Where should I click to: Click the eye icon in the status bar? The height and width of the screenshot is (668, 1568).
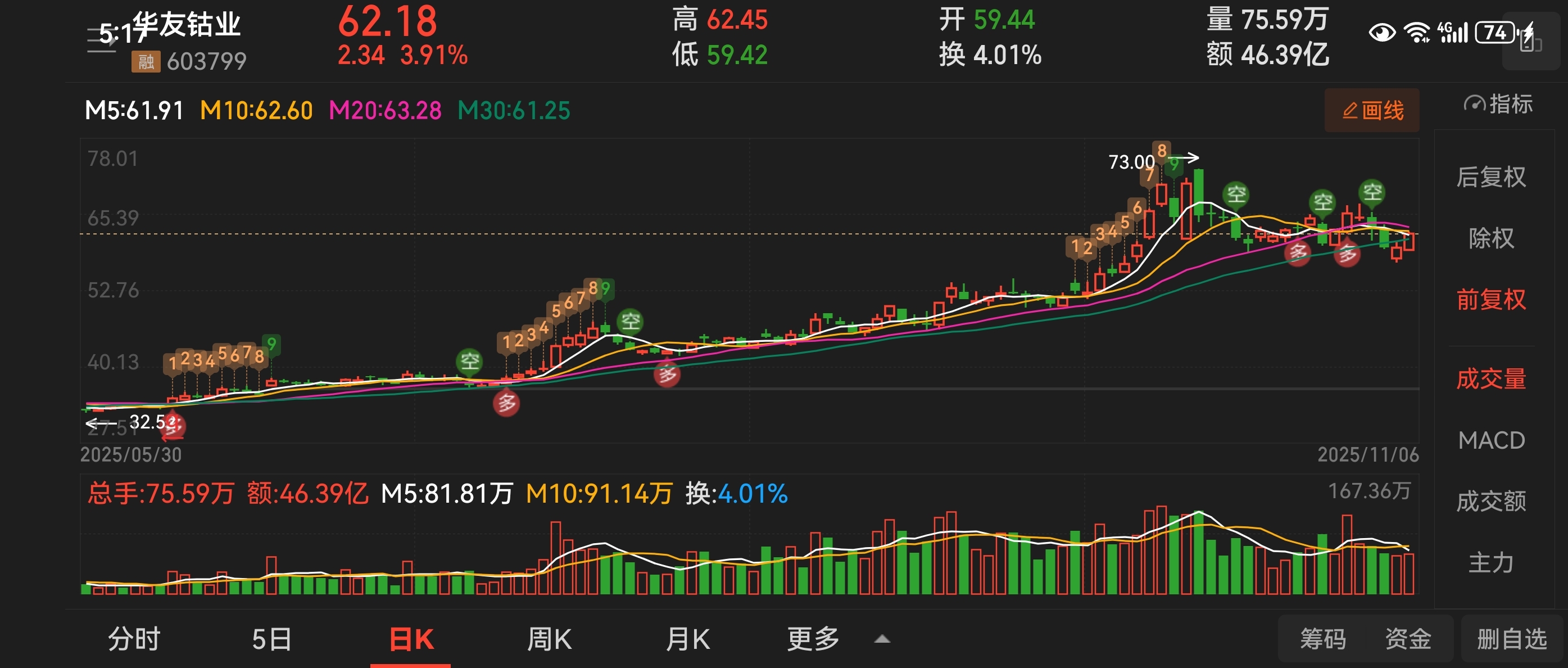coord(1382,32)
